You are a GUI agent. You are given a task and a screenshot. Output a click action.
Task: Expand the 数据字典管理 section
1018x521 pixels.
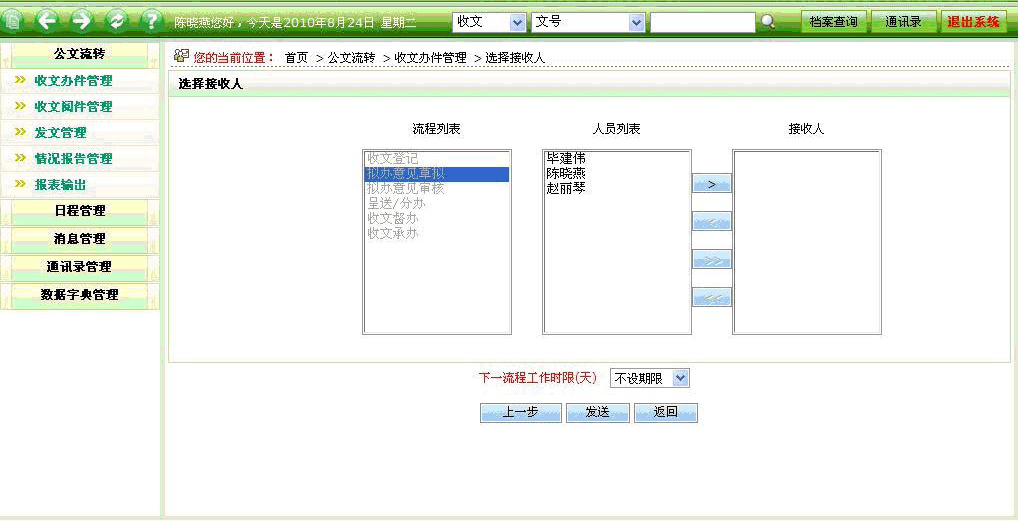(79, 295)
